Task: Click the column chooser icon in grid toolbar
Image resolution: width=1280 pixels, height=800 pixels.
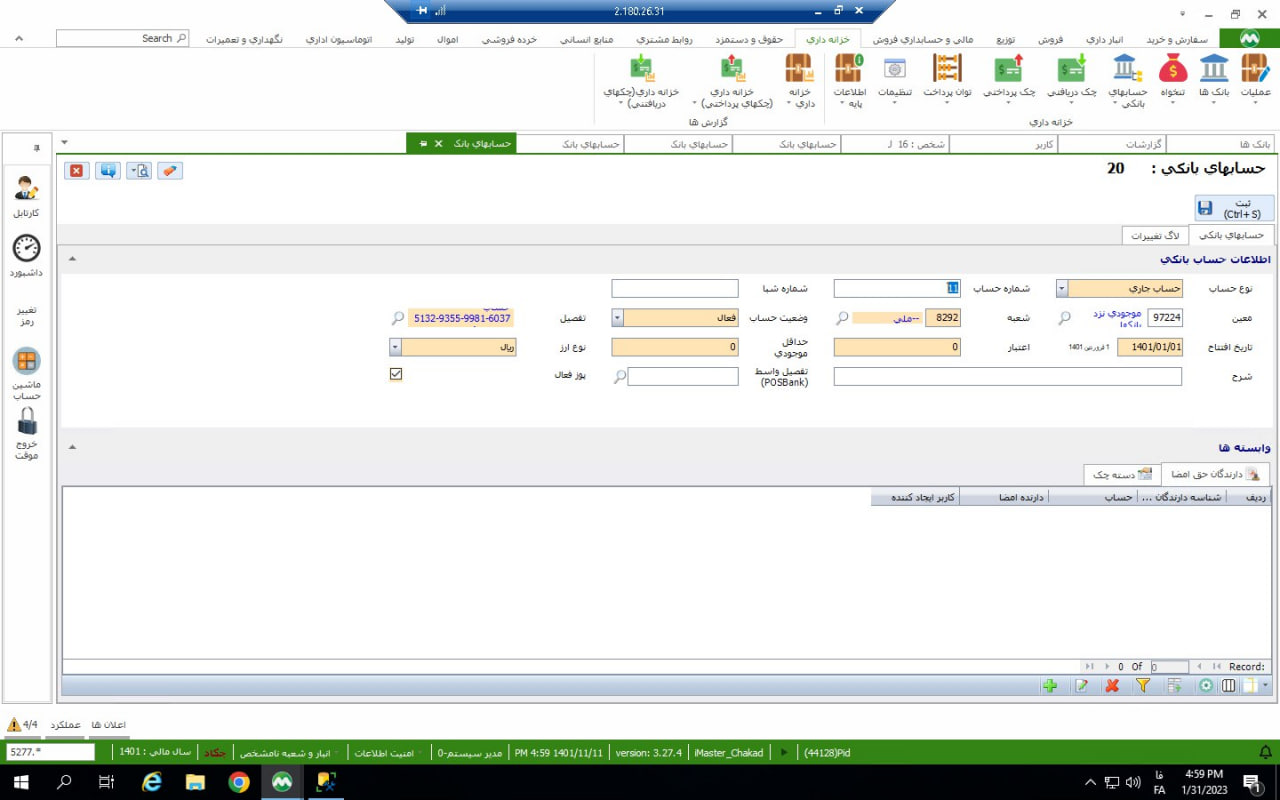Action: [x=1229, y=686]
